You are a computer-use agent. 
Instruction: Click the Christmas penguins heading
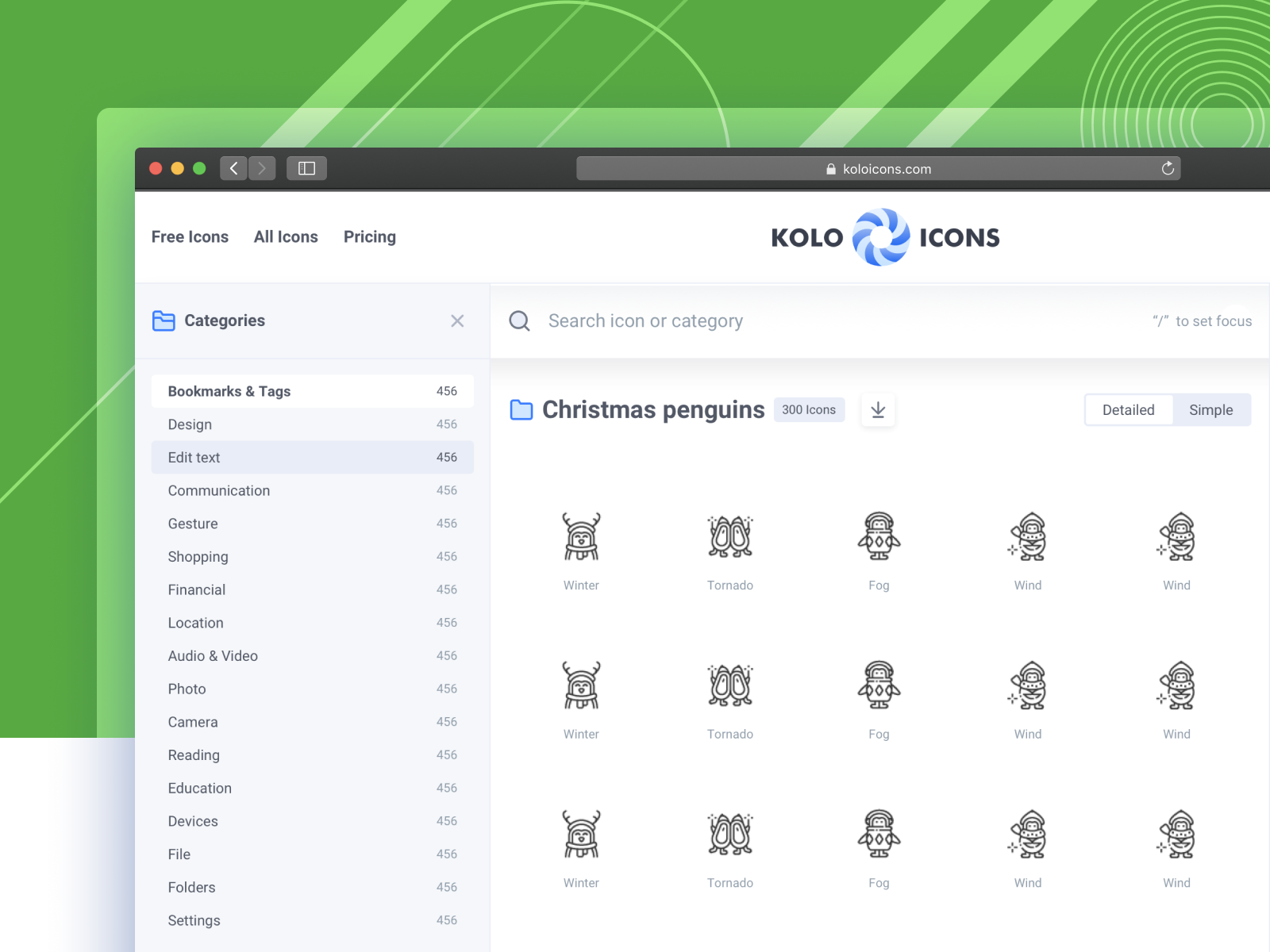coord(653,410)
